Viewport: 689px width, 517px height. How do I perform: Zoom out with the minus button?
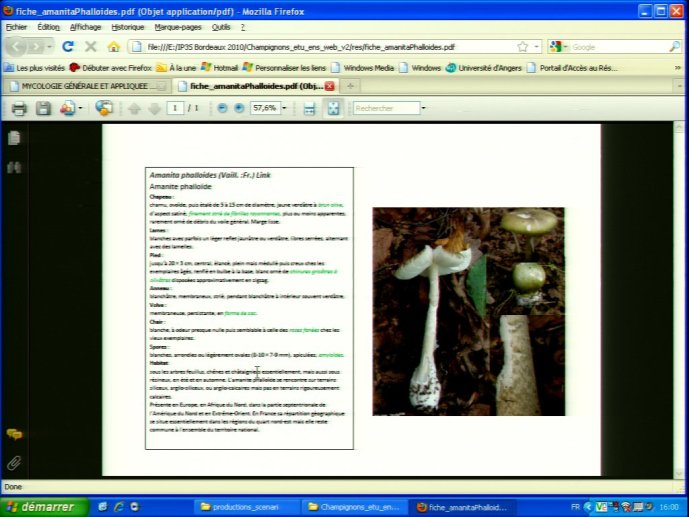click(x=222, y=108)
